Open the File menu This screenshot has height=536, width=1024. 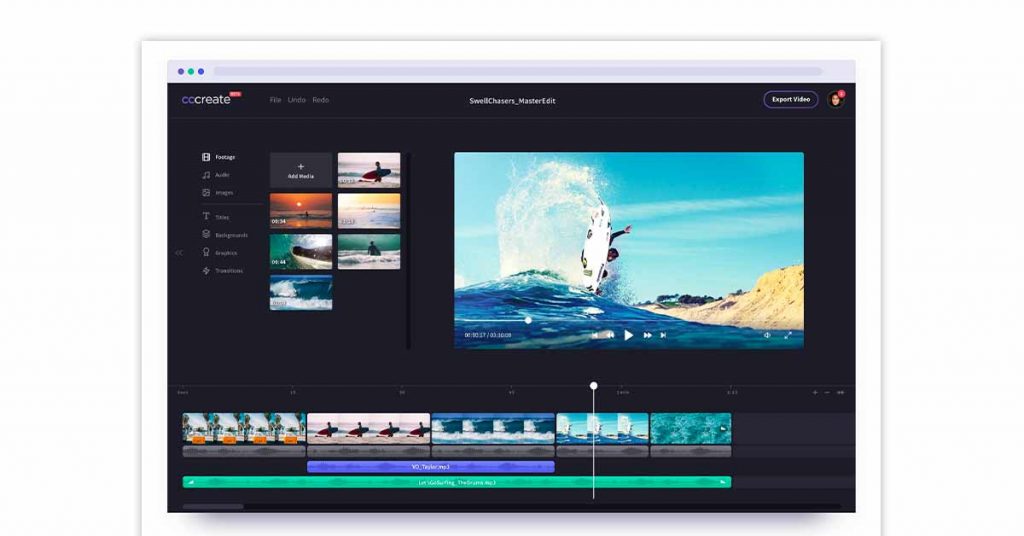[x=275, y=100]
